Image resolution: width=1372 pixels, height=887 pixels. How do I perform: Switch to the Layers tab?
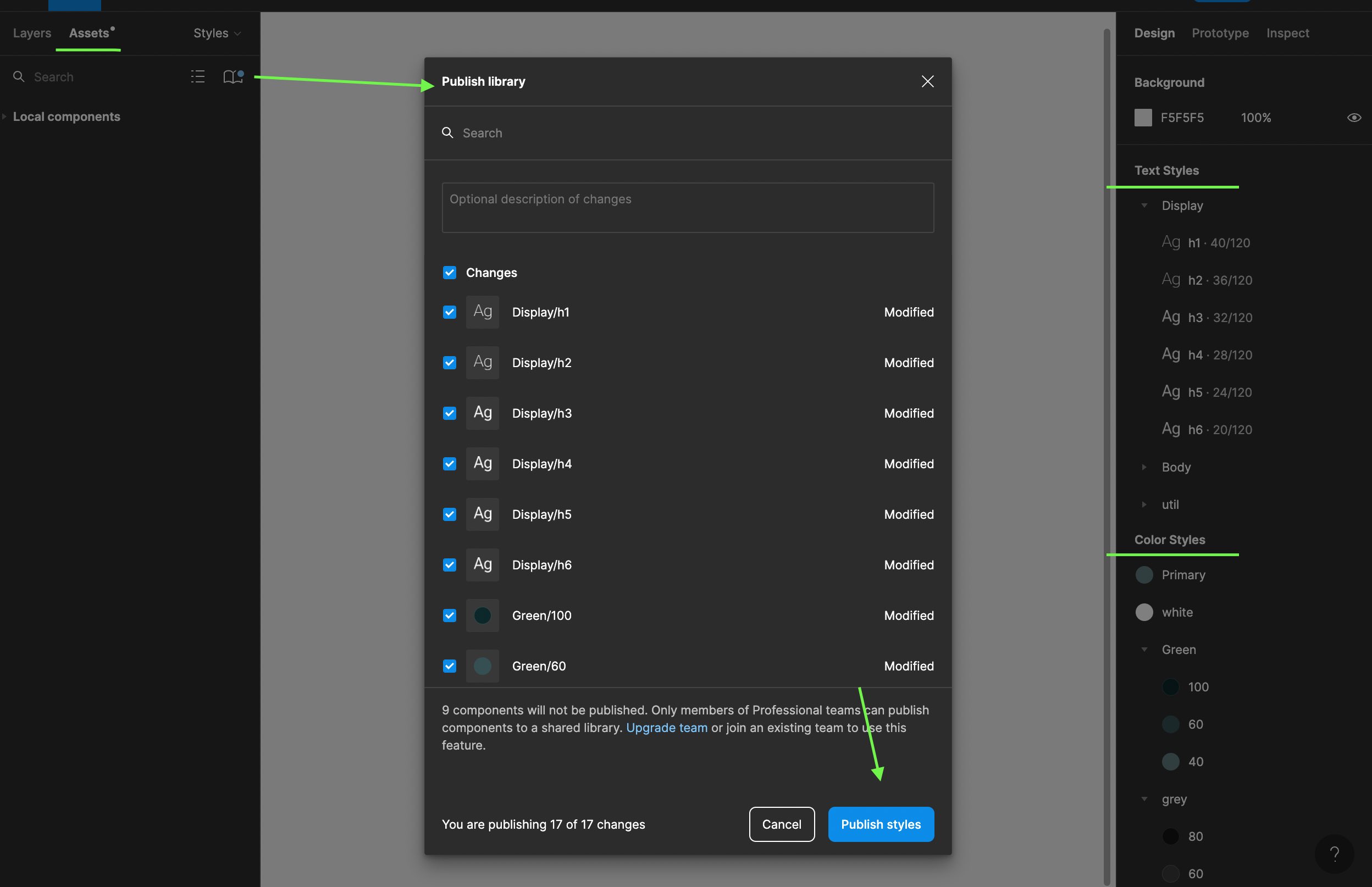point(32,34)
